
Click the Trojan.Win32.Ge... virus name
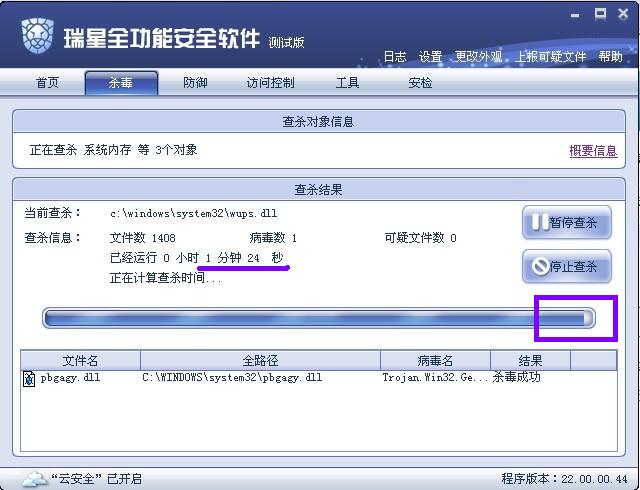pos(435,378)
